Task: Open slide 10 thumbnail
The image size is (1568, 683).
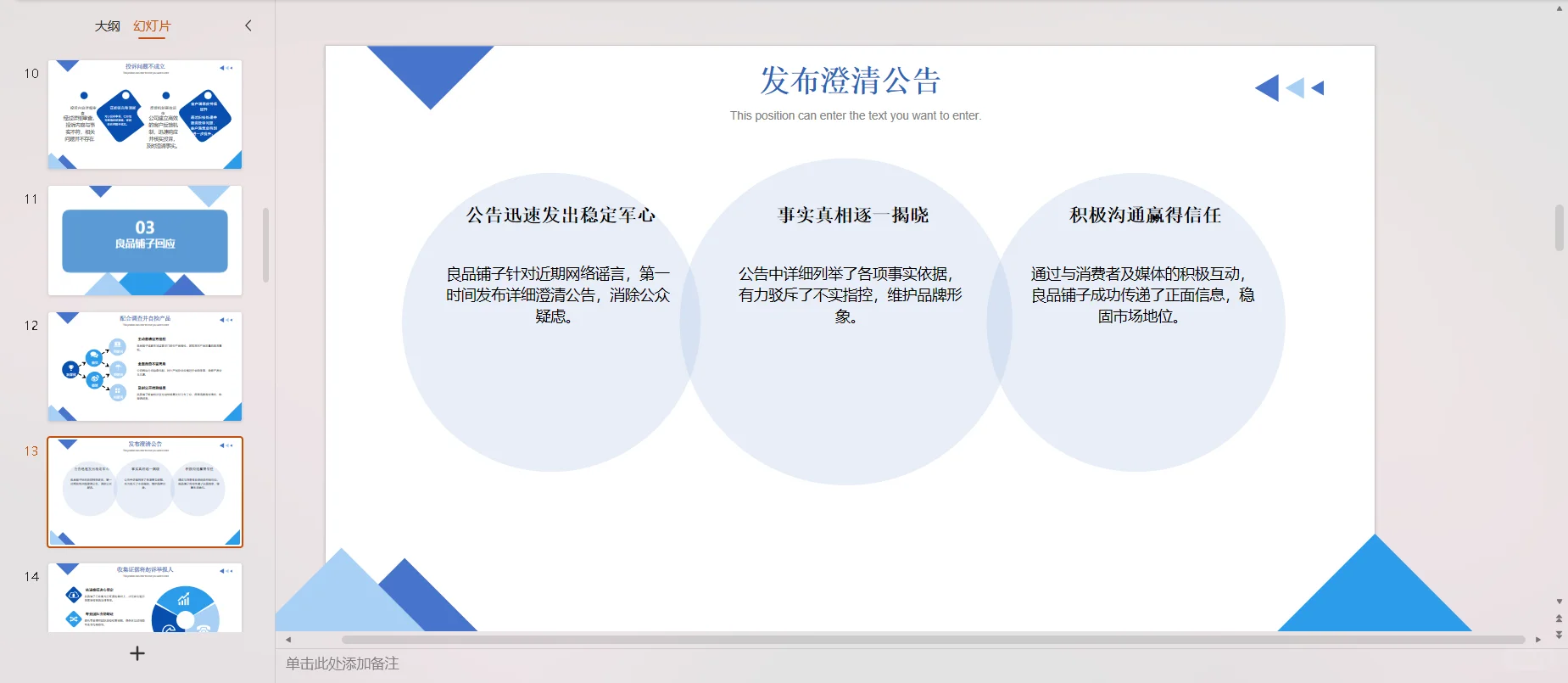Action: (x=145, y=115)
